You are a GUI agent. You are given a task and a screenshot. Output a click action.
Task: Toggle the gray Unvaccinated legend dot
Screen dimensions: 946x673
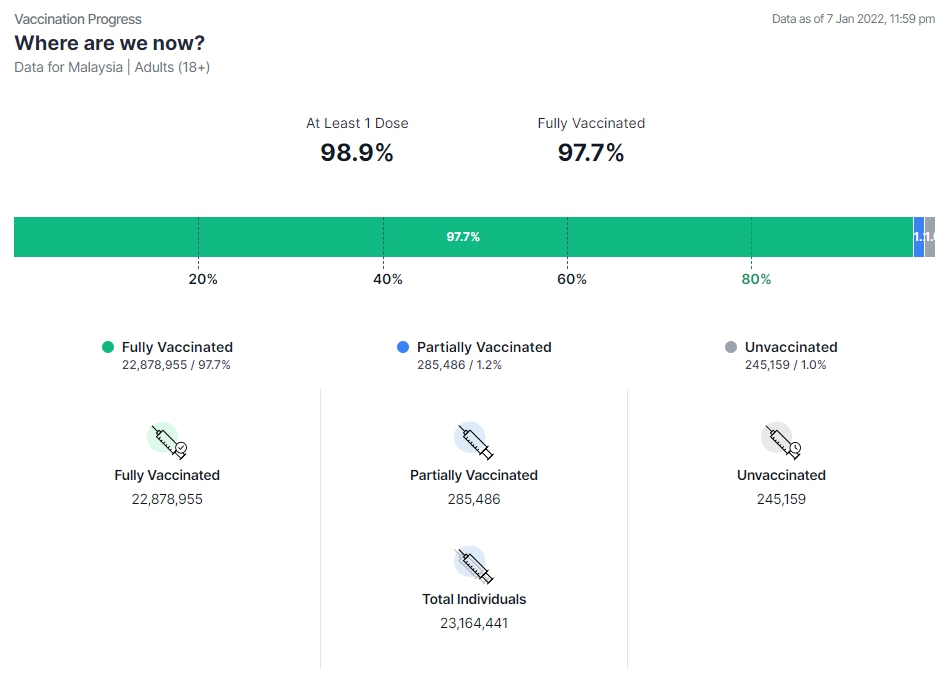[731, 347]
